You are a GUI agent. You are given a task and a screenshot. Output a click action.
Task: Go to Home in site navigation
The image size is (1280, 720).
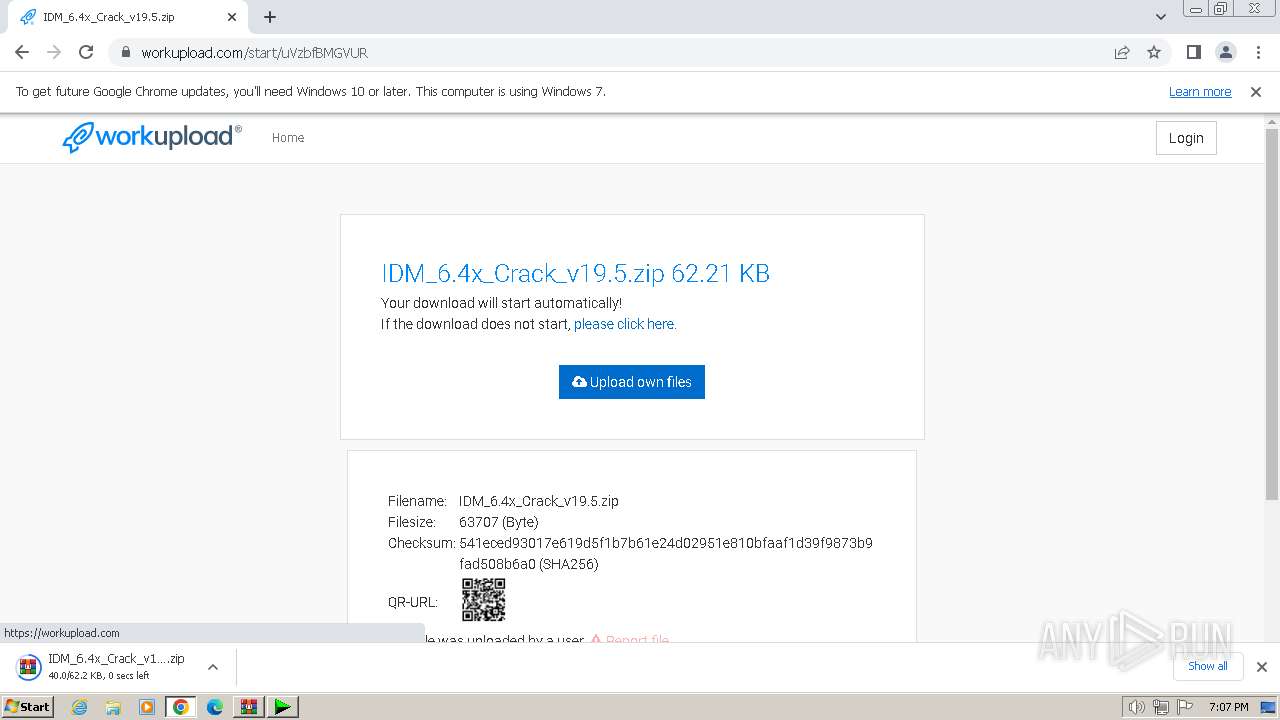tap(288, 138)
